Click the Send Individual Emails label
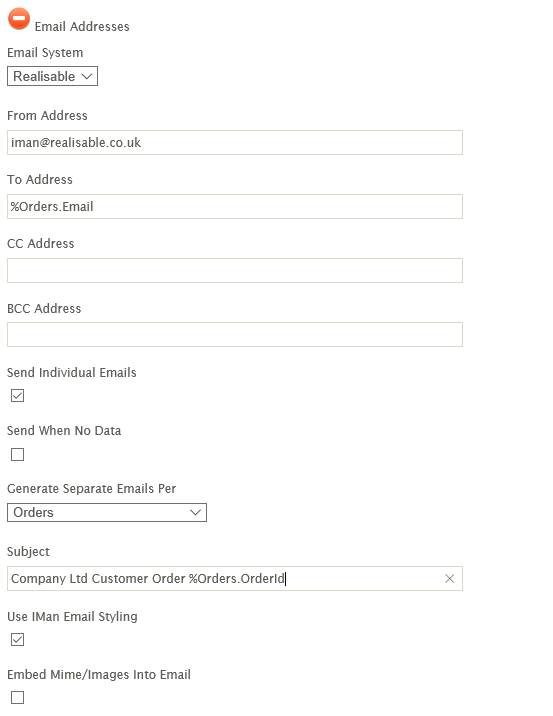553x716 pixels. point(72,373)
